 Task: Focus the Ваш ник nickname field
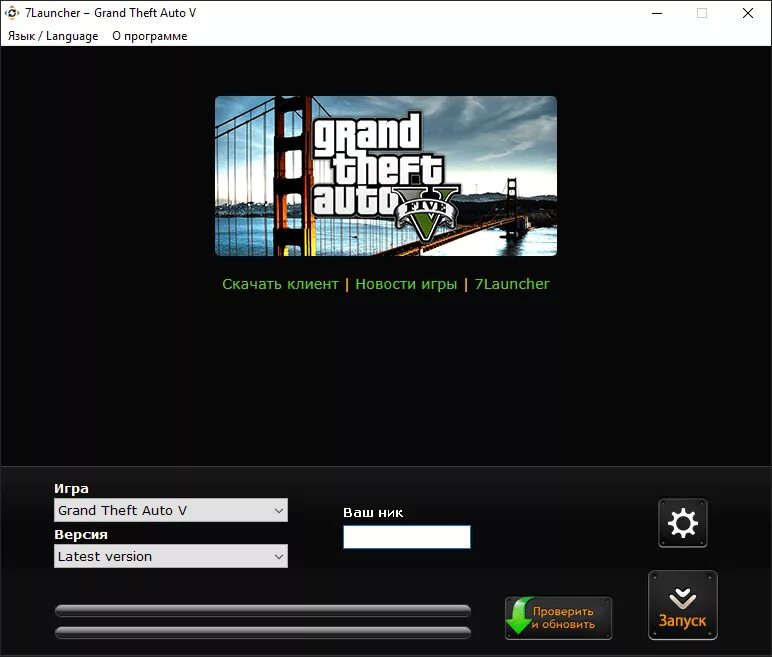pos(407,537)
